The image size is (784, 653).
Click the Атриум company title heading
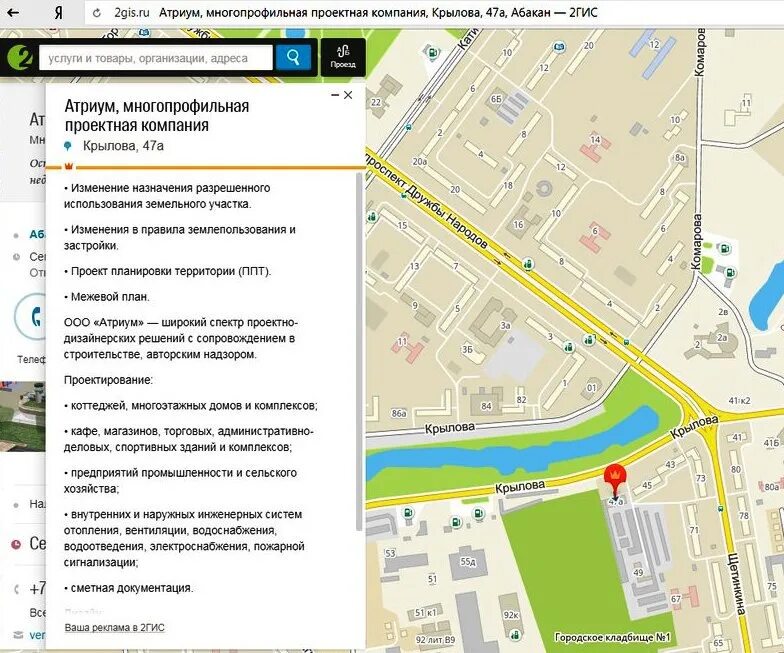156,116
